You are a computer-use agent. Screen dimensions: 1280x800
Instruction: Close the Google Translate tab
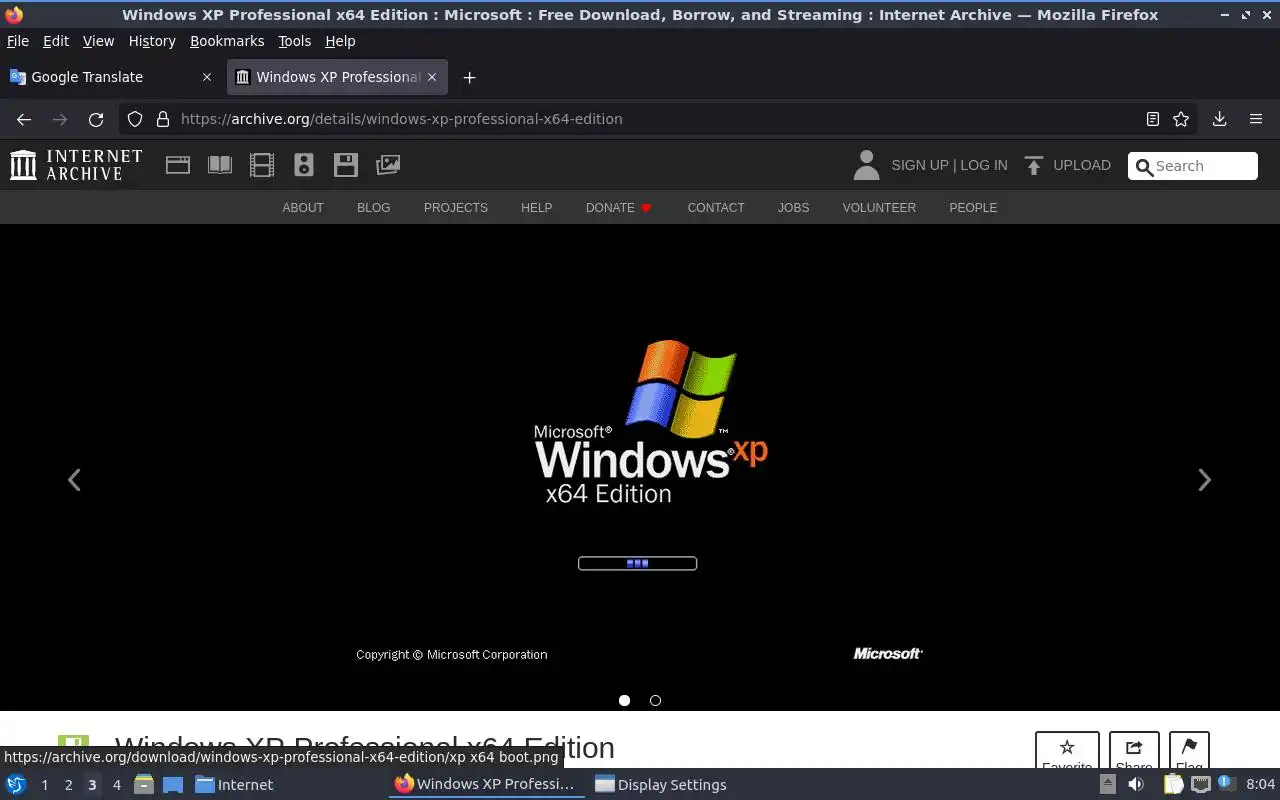pos(207,77)
